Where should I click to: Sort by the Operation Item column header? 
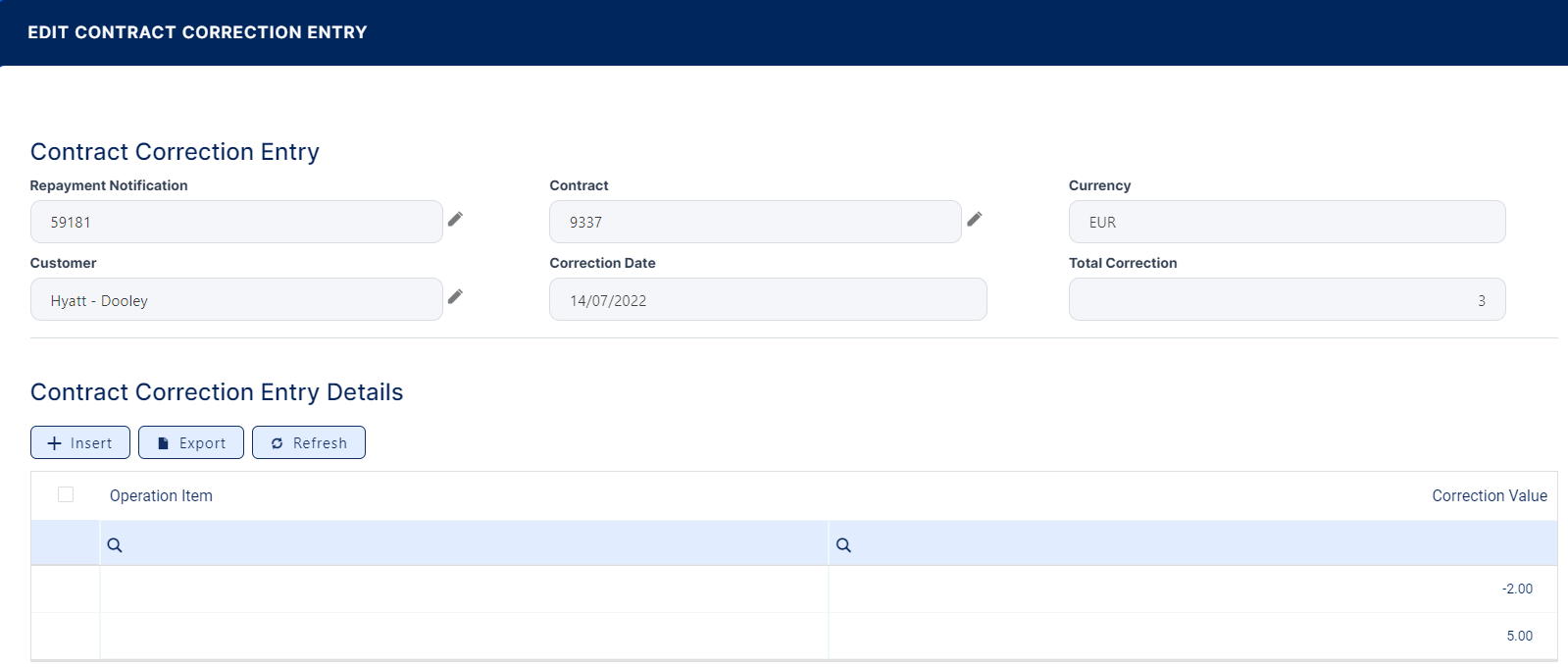pos(161,496)
